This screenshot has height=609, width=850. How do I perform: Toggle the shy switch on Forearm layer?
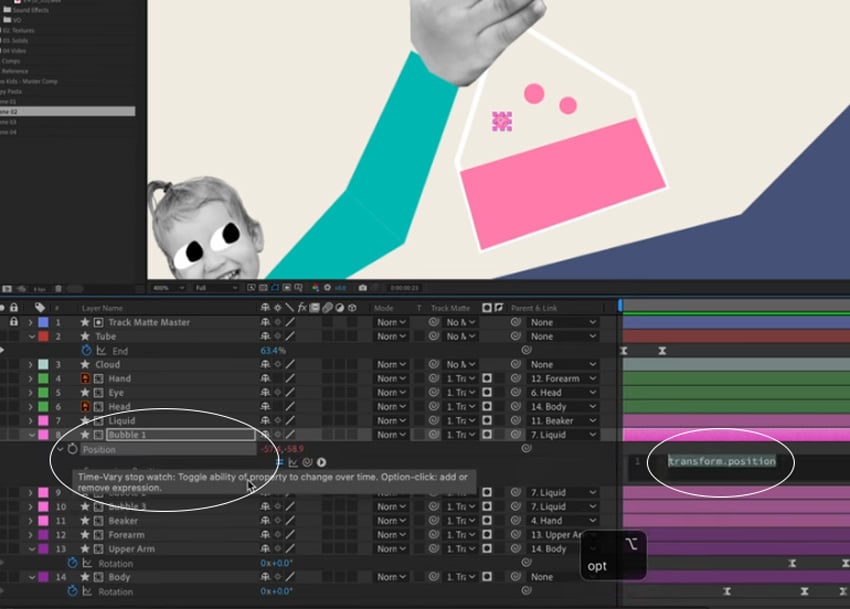coord(265,535)
